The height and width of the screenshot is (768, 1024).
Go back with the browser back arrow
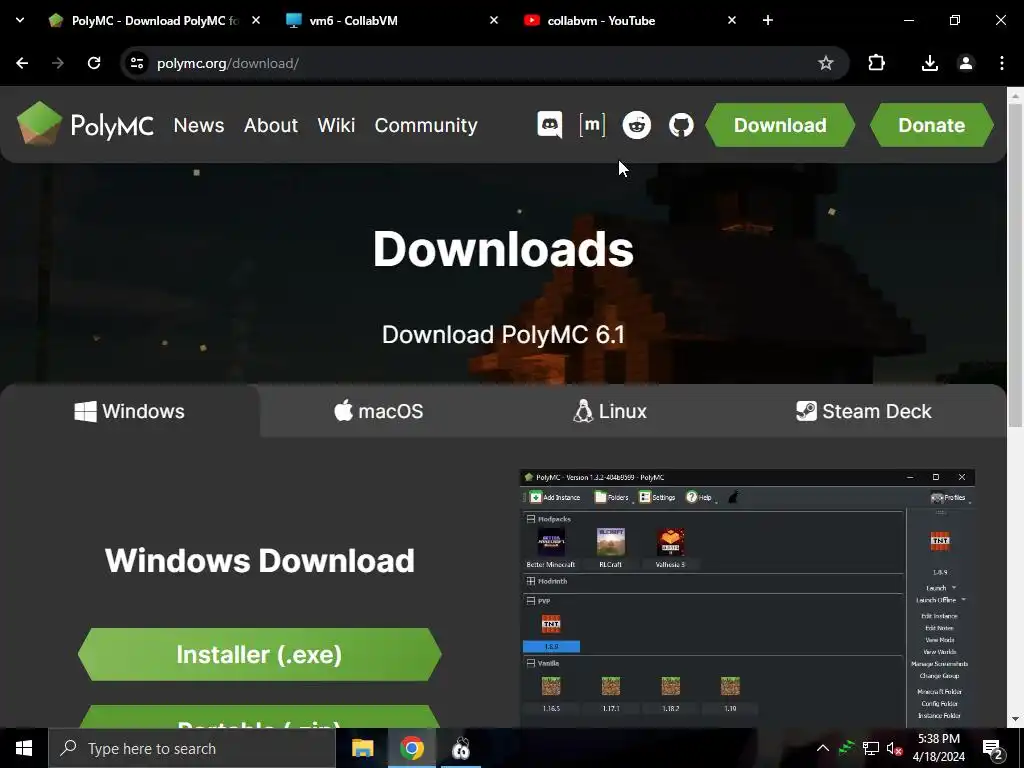(22, 63)
